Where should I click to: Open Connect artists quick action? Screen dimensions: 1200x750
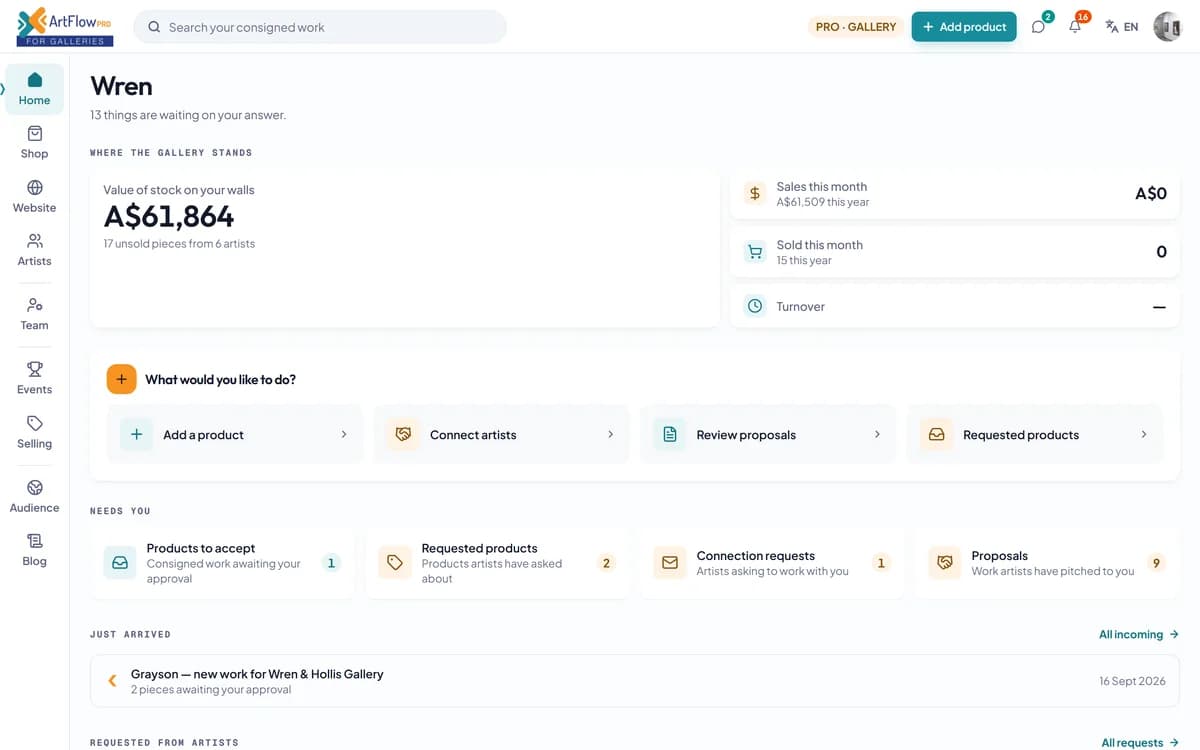click(501, 434)
